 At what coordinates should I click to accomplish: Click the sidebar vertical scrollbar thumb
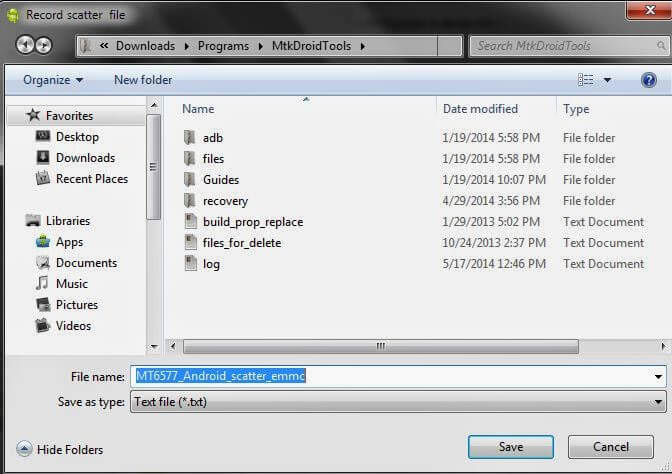153,167
